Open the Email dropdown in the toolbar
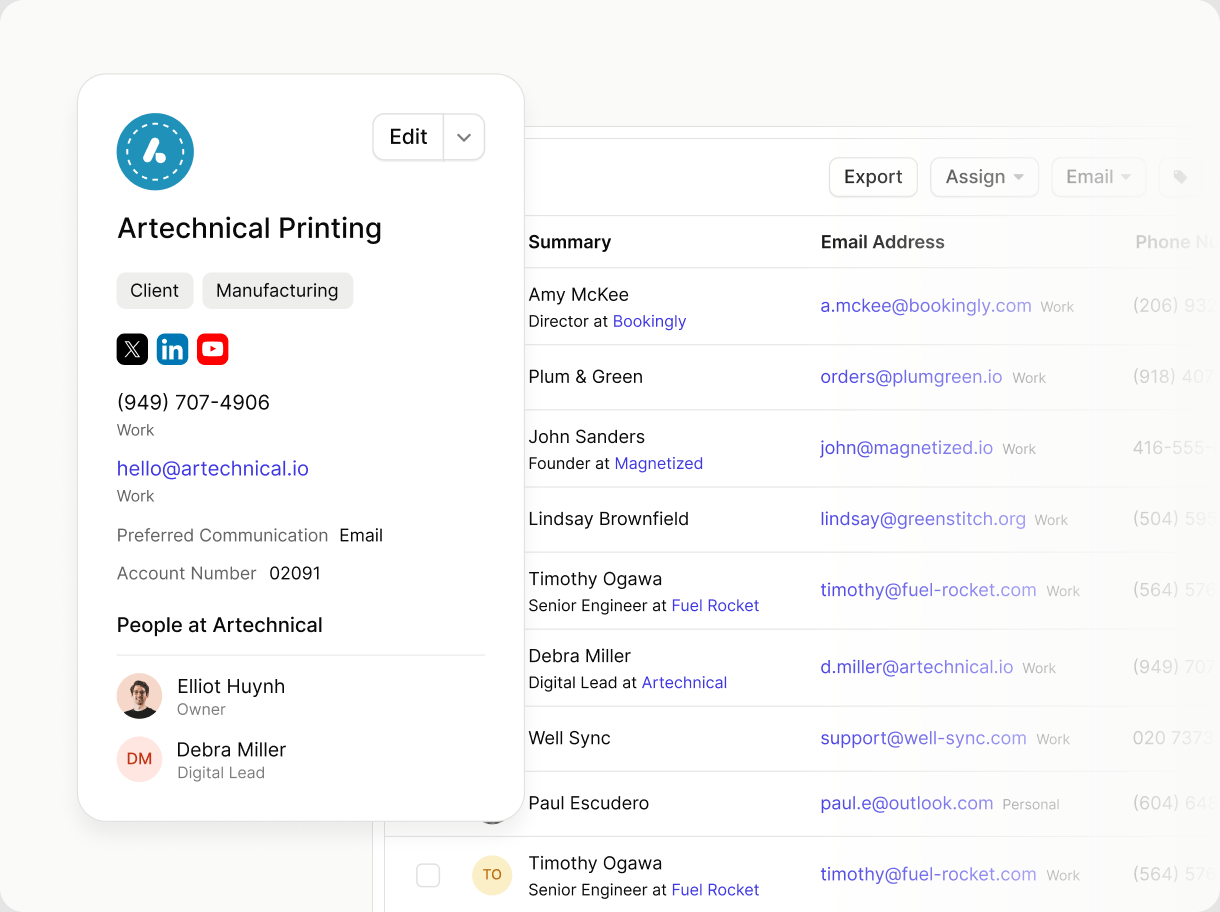Screen dimensions: 1220x912 [1097, 177]
